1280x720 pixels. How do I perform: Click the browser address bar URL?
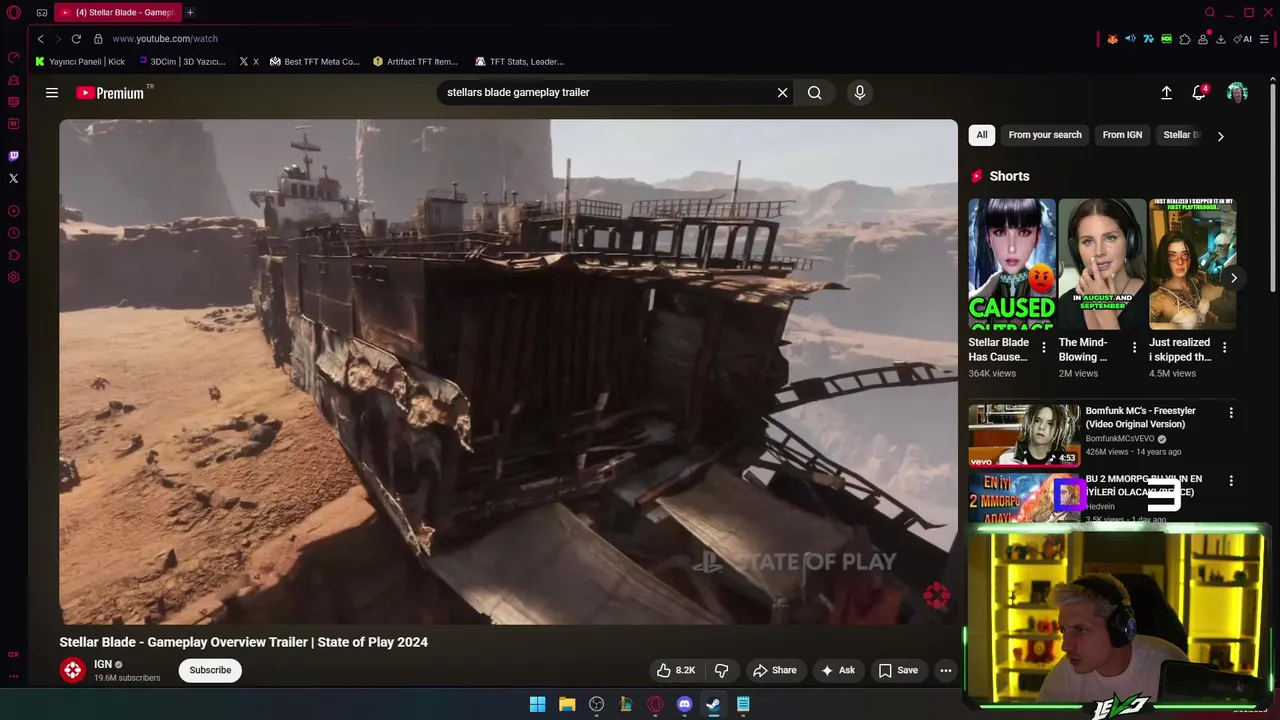(165, 39)
